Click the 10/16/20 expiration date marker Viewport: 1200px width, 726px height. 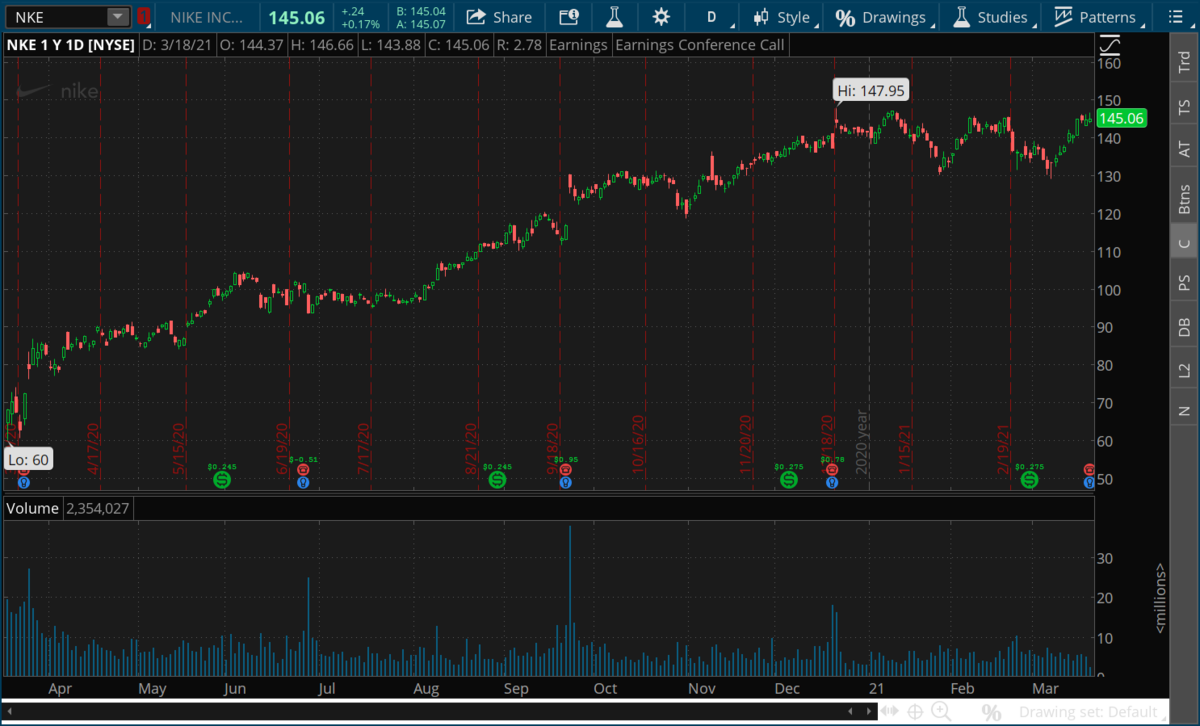pos(636,444)
